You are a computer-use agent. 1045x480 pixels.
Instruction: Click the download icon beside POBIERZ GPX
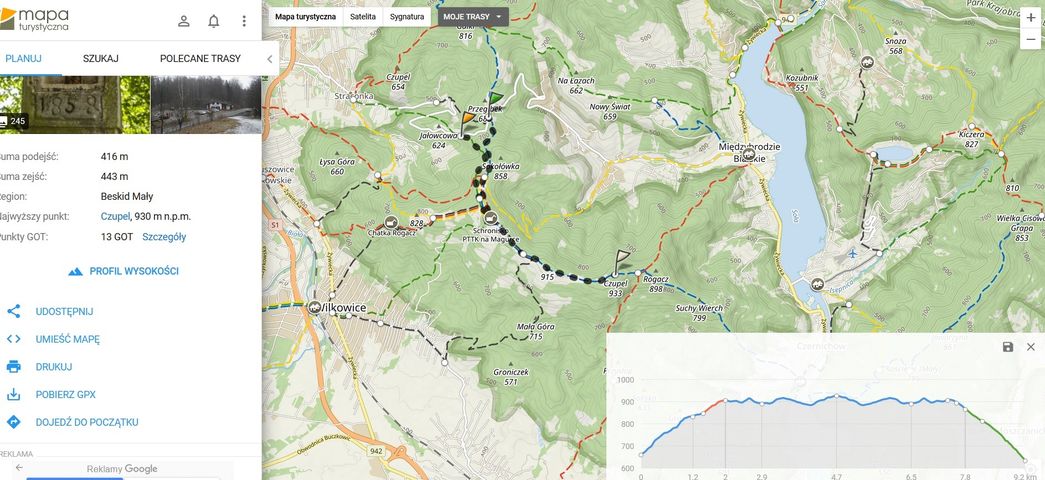click(14, 394)
